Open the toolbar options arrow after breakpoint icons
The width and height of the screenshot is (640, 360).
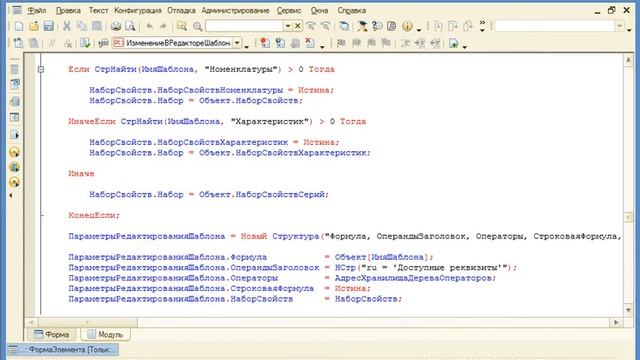pos(322,47)
